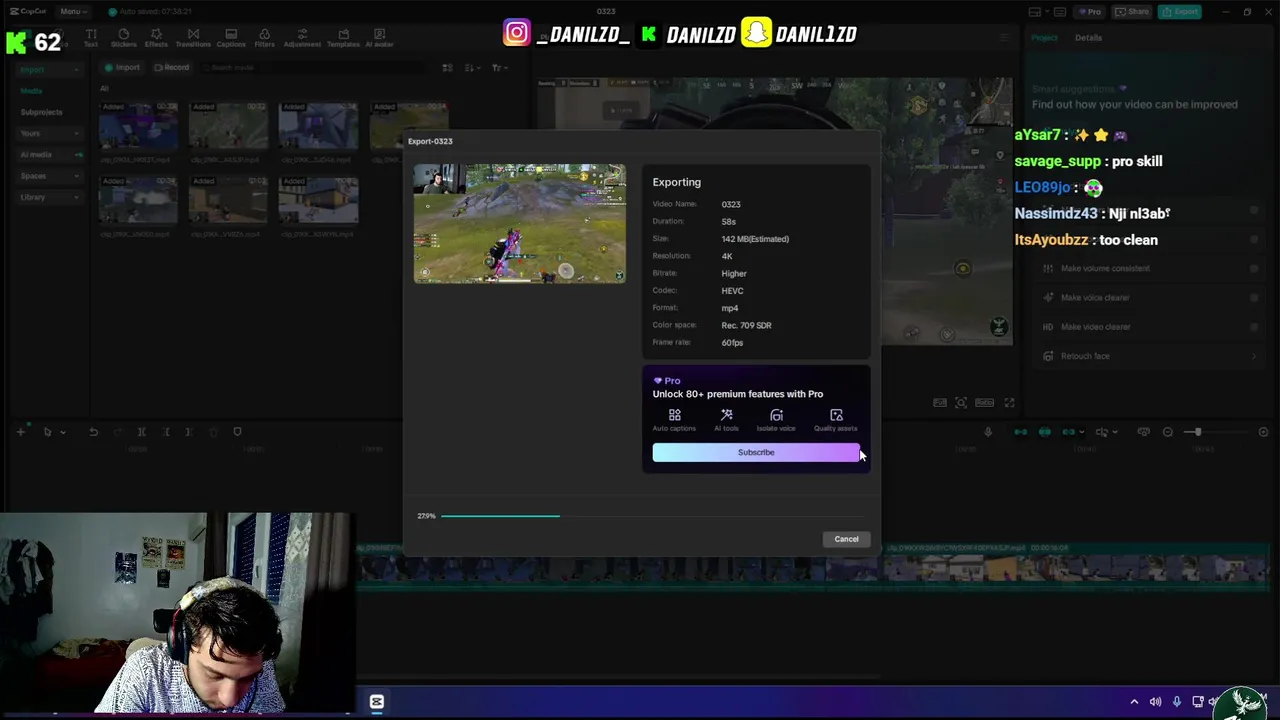Expand the Retouch face option
Viewport: 1280px width, 720px height.
pos(1254,357)
